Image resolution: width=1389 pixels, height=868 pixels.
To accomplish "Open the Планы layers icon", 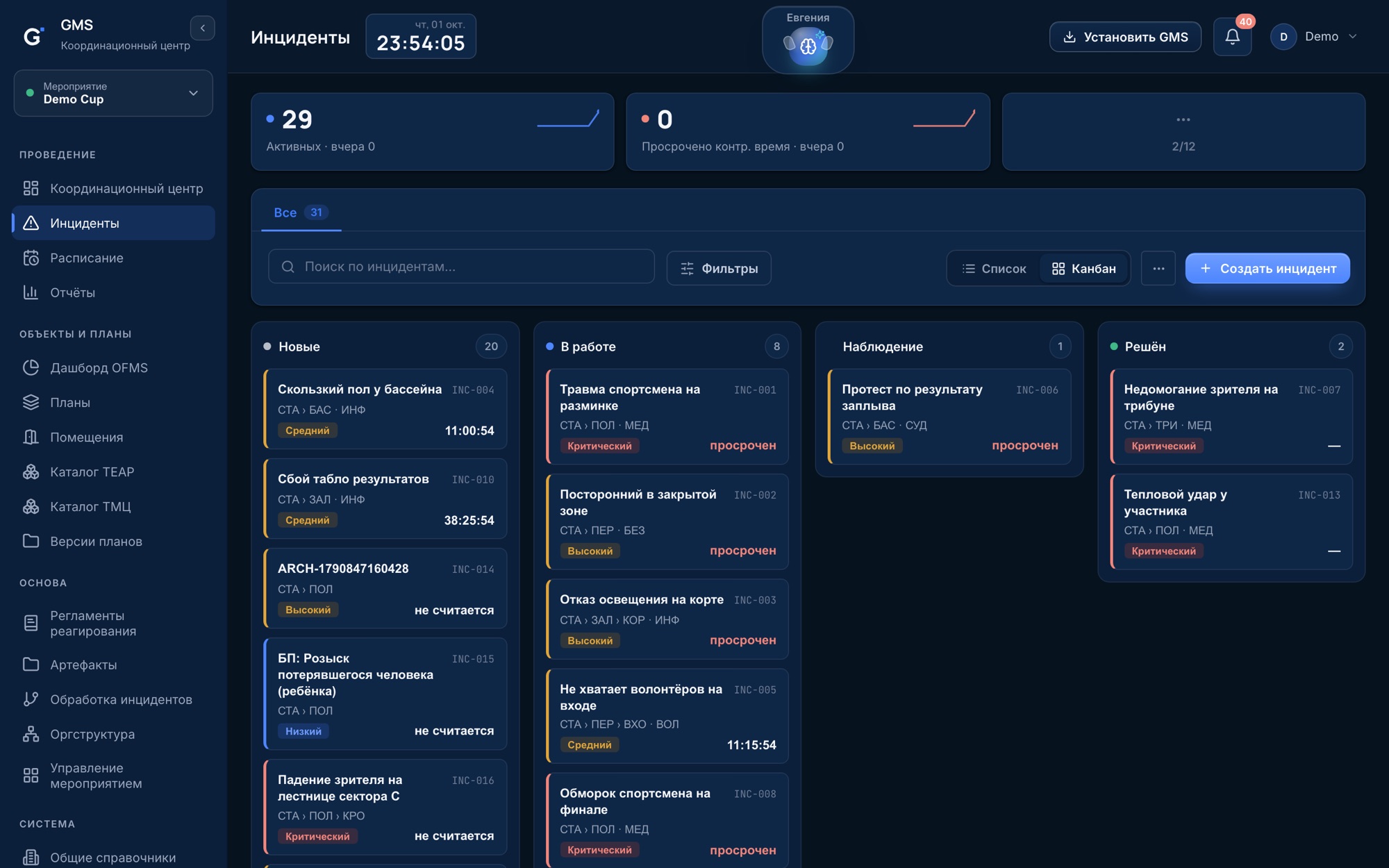I will [31, 402].
